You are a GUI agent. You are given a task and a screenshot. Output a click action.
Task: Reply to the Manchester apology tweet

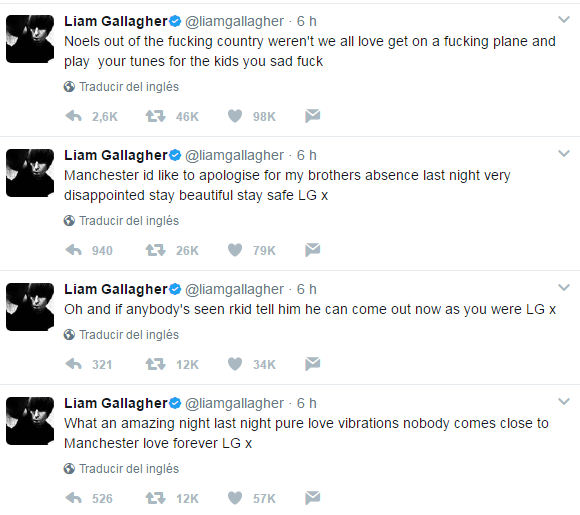[x=74, y=250]
